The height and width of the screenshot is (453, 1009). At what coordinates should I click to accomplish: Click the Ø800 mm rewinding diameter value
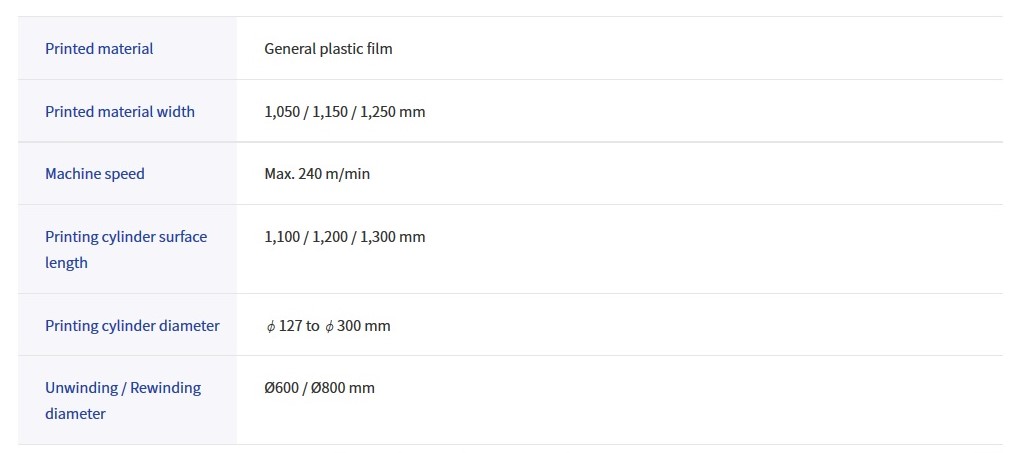pyautogui.click(x=343, y=388)
